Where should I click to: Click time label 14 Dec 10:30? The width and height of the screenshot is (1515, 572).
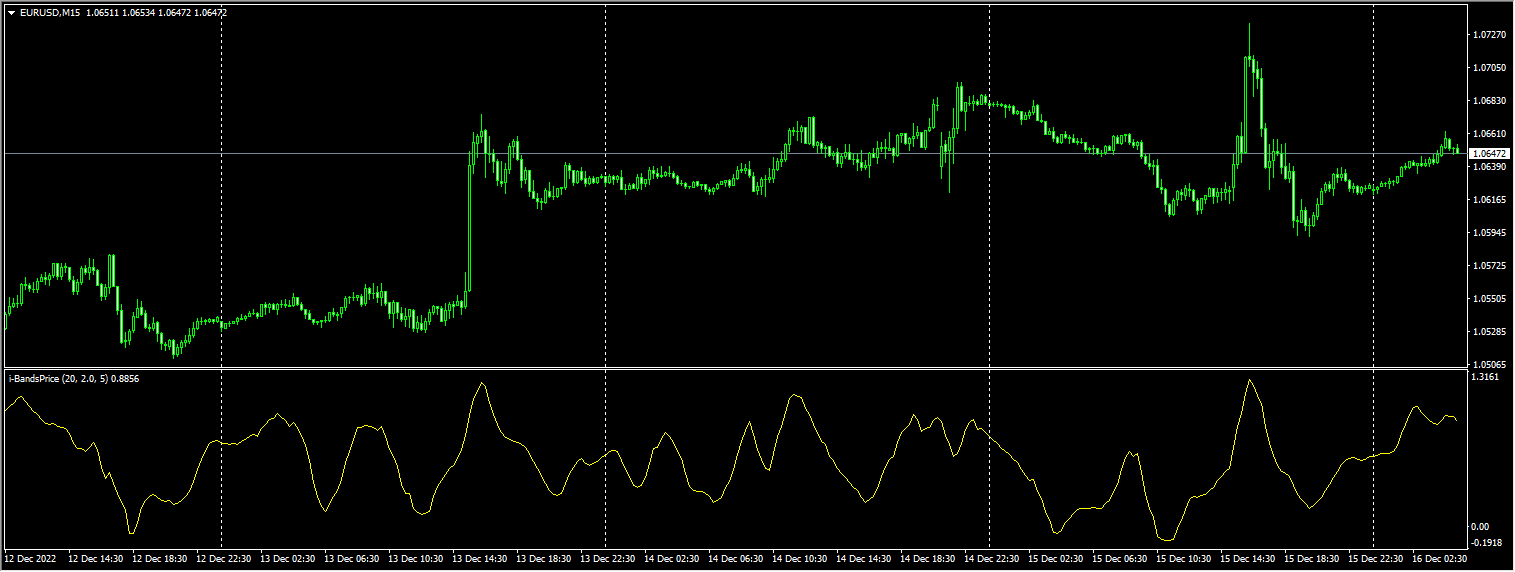click(x=798, y=558)
